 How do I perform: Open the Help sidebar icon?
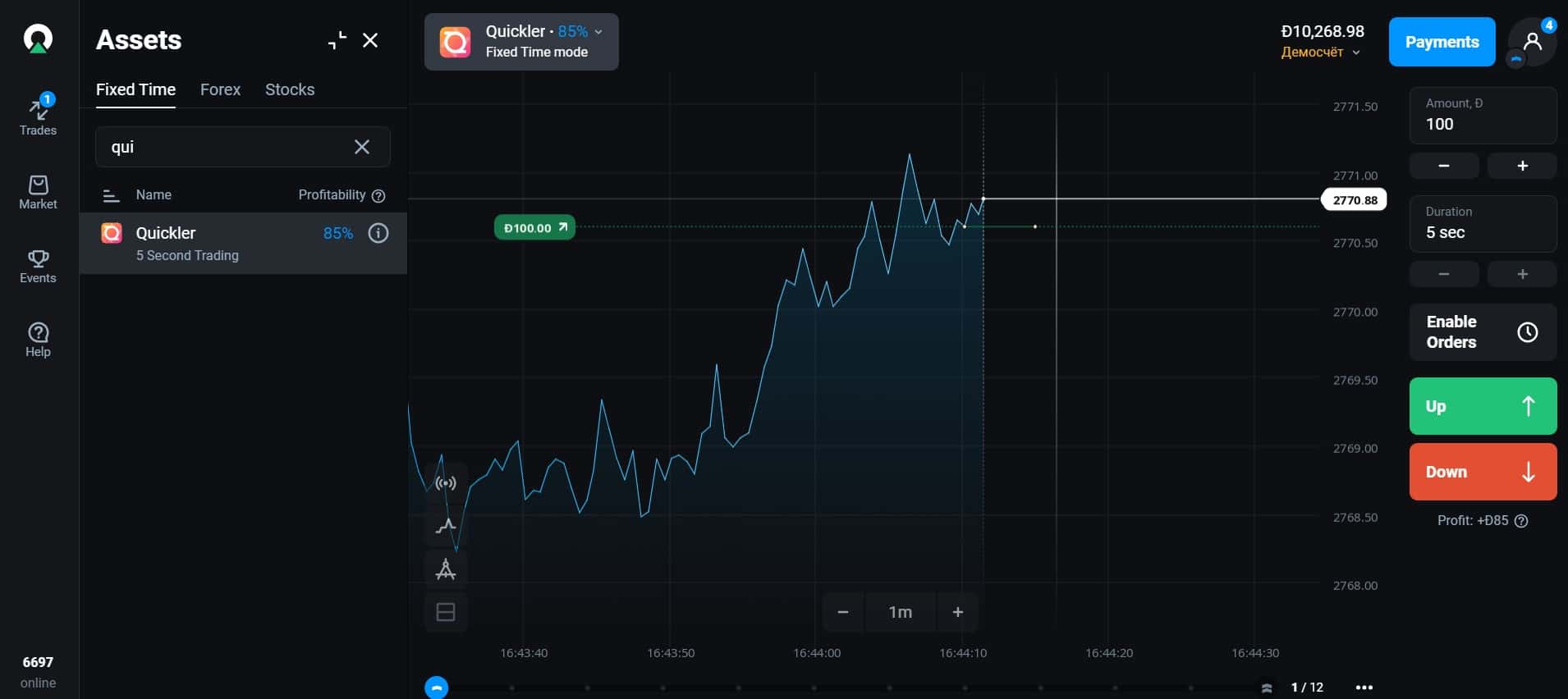pyautogui.click(x=38, y=340)
